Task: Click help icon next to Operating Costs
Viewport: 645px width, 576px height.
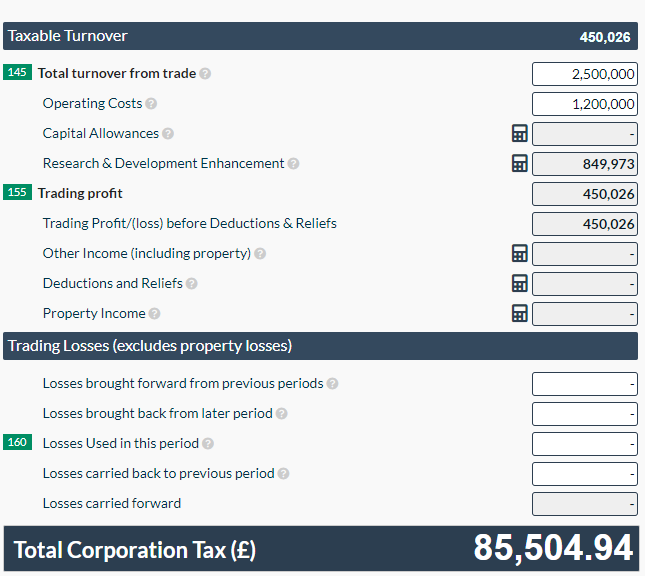Action: 151,104
